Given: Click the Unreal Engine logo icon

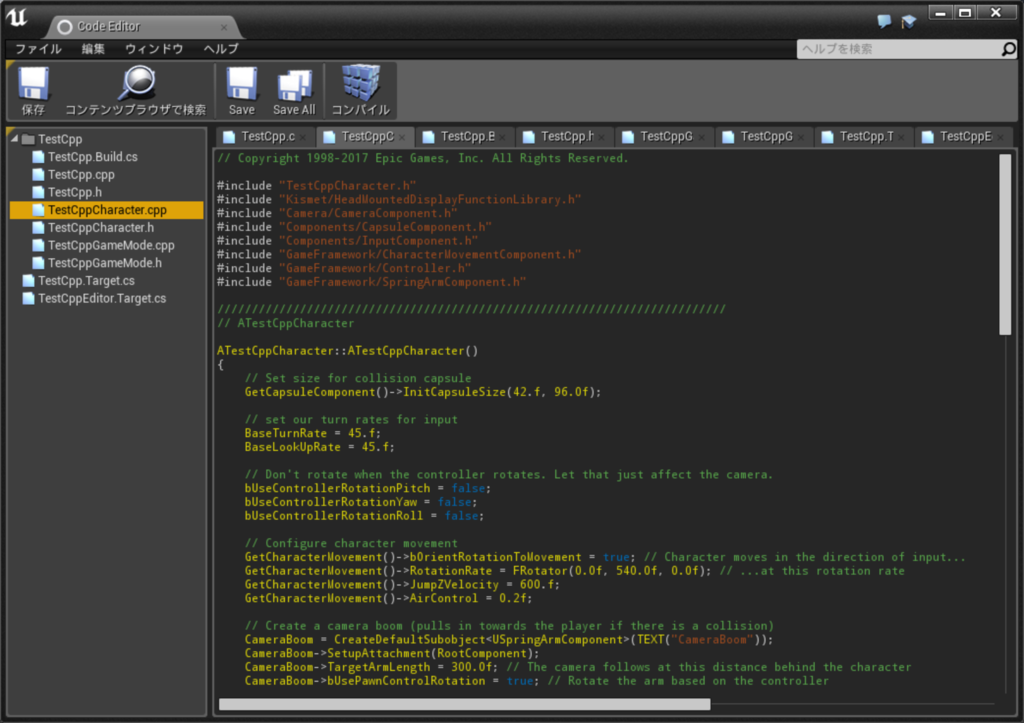Looking at the screenshot, I should [x=17, y=18].
